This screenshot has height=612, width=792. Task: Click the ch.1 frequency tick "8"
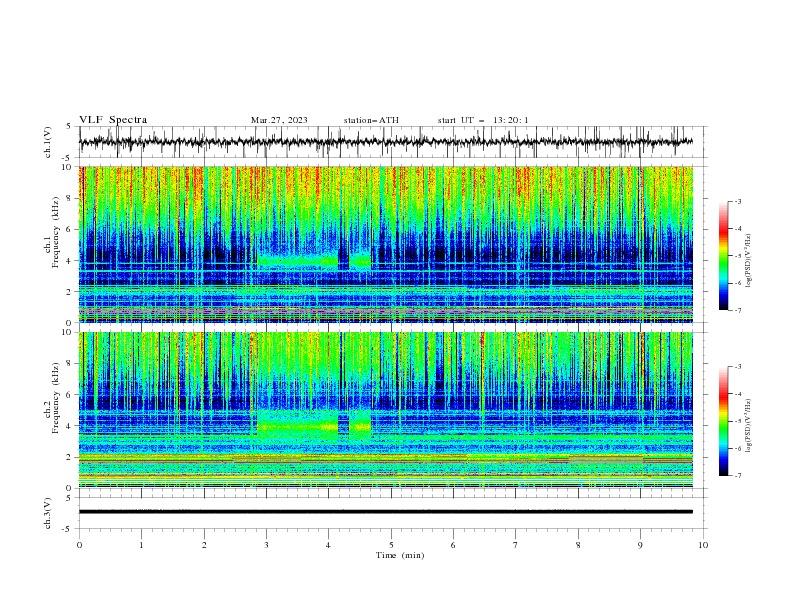click(70, 198)
